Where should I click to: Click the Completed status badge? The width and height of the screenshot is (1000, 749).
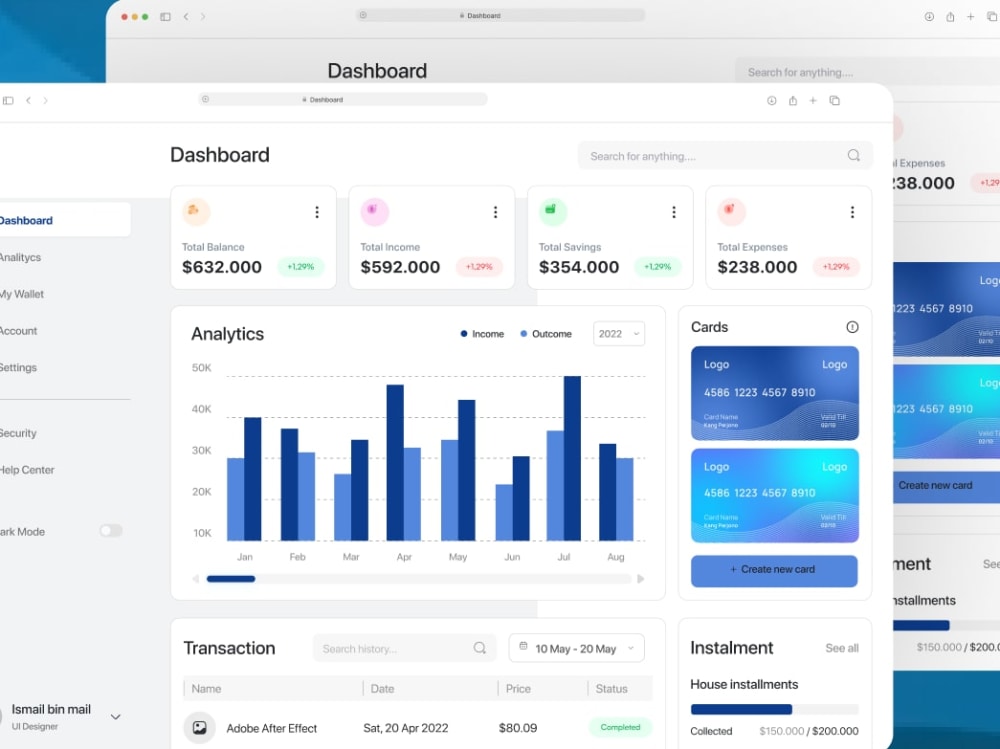point(620,727)
